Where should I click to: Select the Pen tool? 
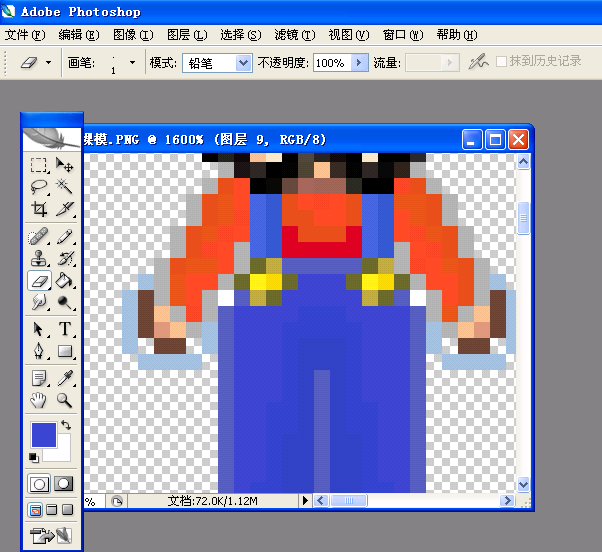click(x=39, y=351)
